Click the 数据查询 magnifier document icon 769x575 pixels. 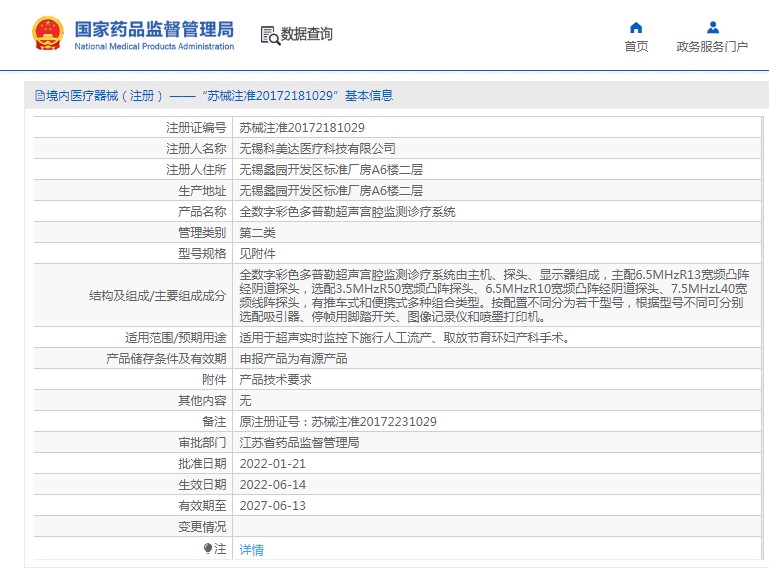pos(269,35)
